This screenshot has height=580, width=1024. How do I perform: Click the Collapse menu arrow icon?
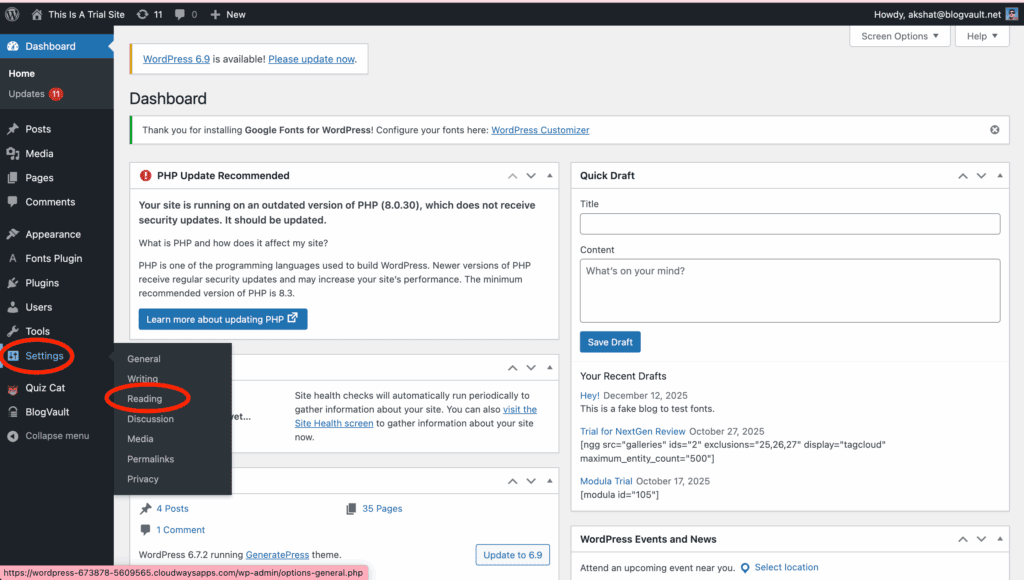click(x=12, y=436)
